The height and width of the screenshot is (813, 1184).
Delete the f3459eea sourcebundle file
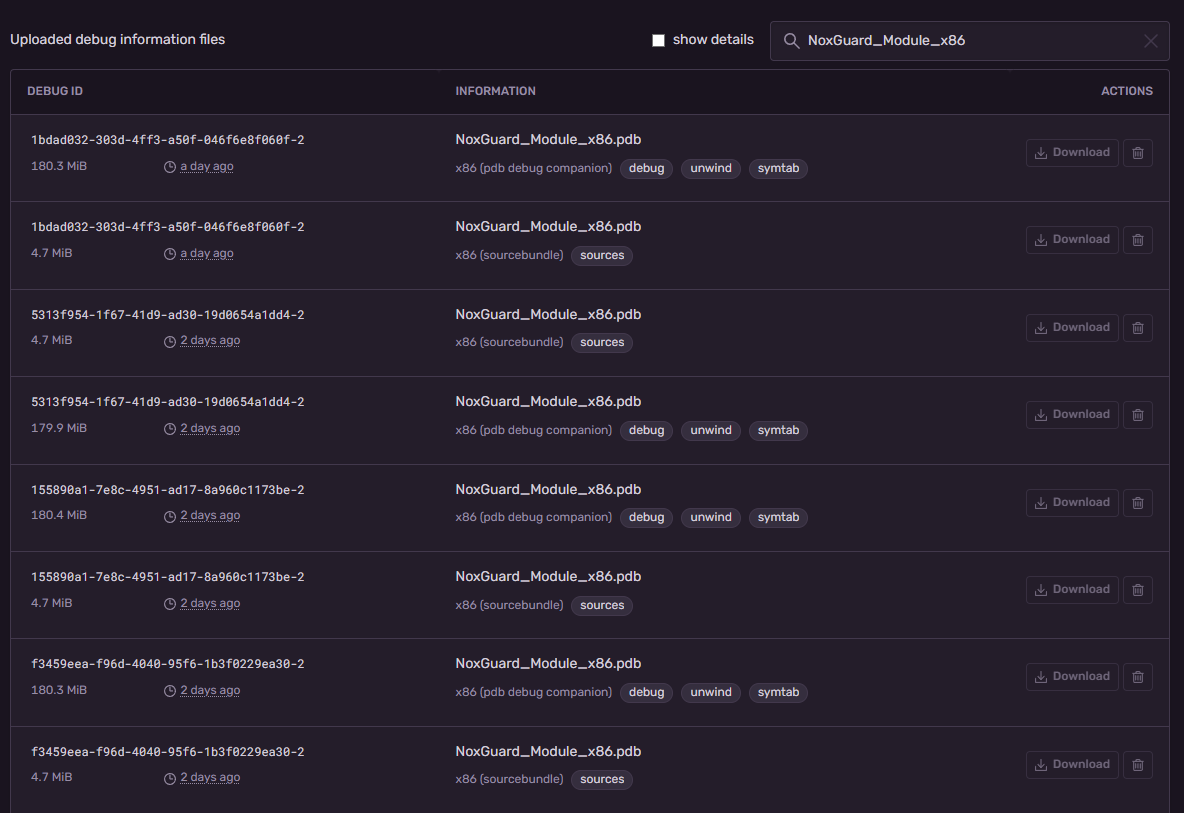tap(1137, 765)
